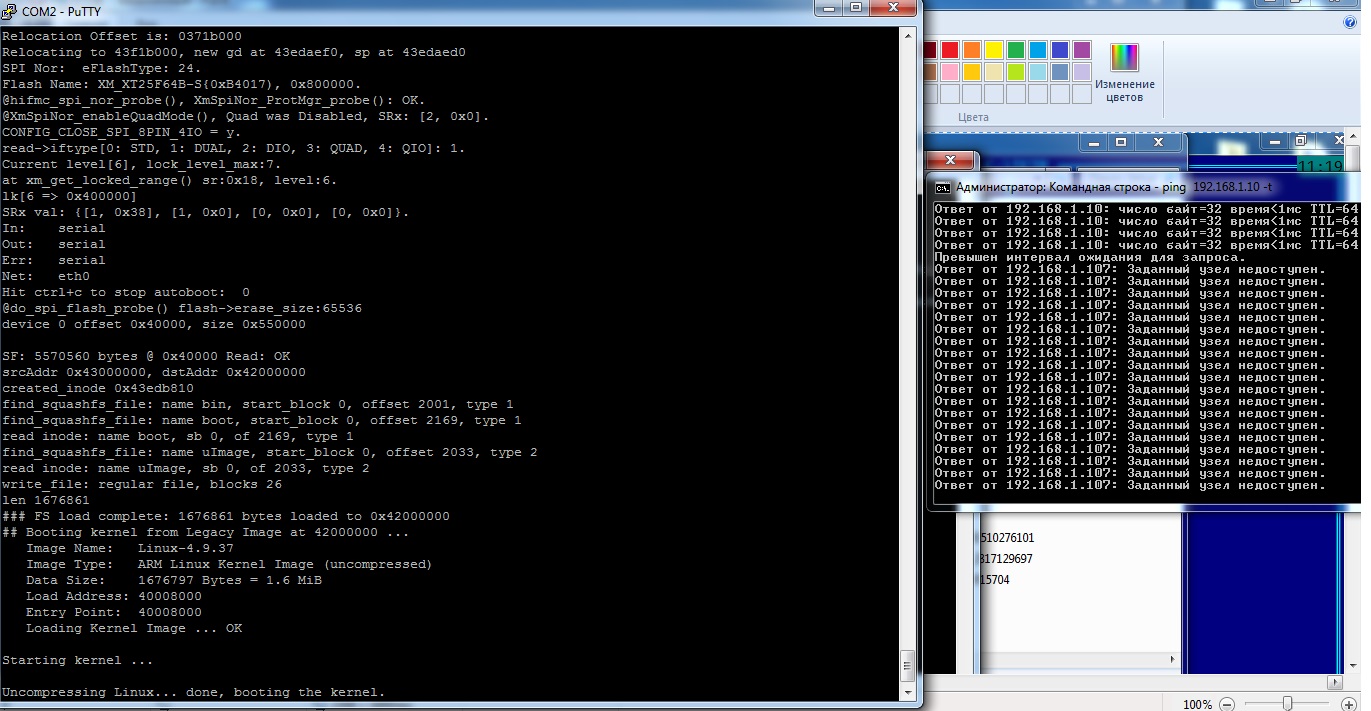Click the Paint zoom slider handle
The height and width of the screenshot is (711, 1371).
[x=1288, y=703]
